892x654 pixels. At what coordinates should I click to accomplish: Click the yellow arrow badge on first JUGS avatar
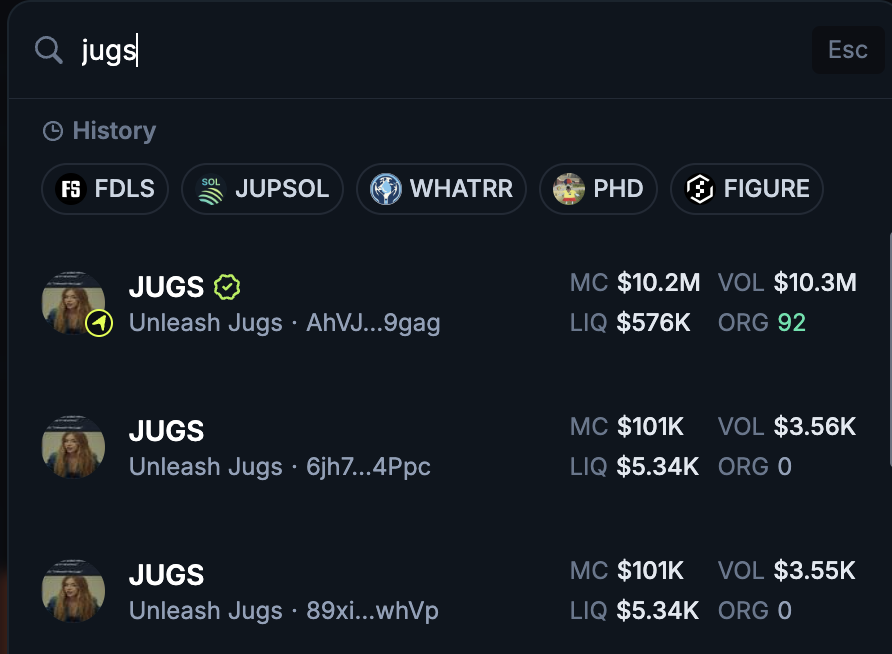(98, 323)
